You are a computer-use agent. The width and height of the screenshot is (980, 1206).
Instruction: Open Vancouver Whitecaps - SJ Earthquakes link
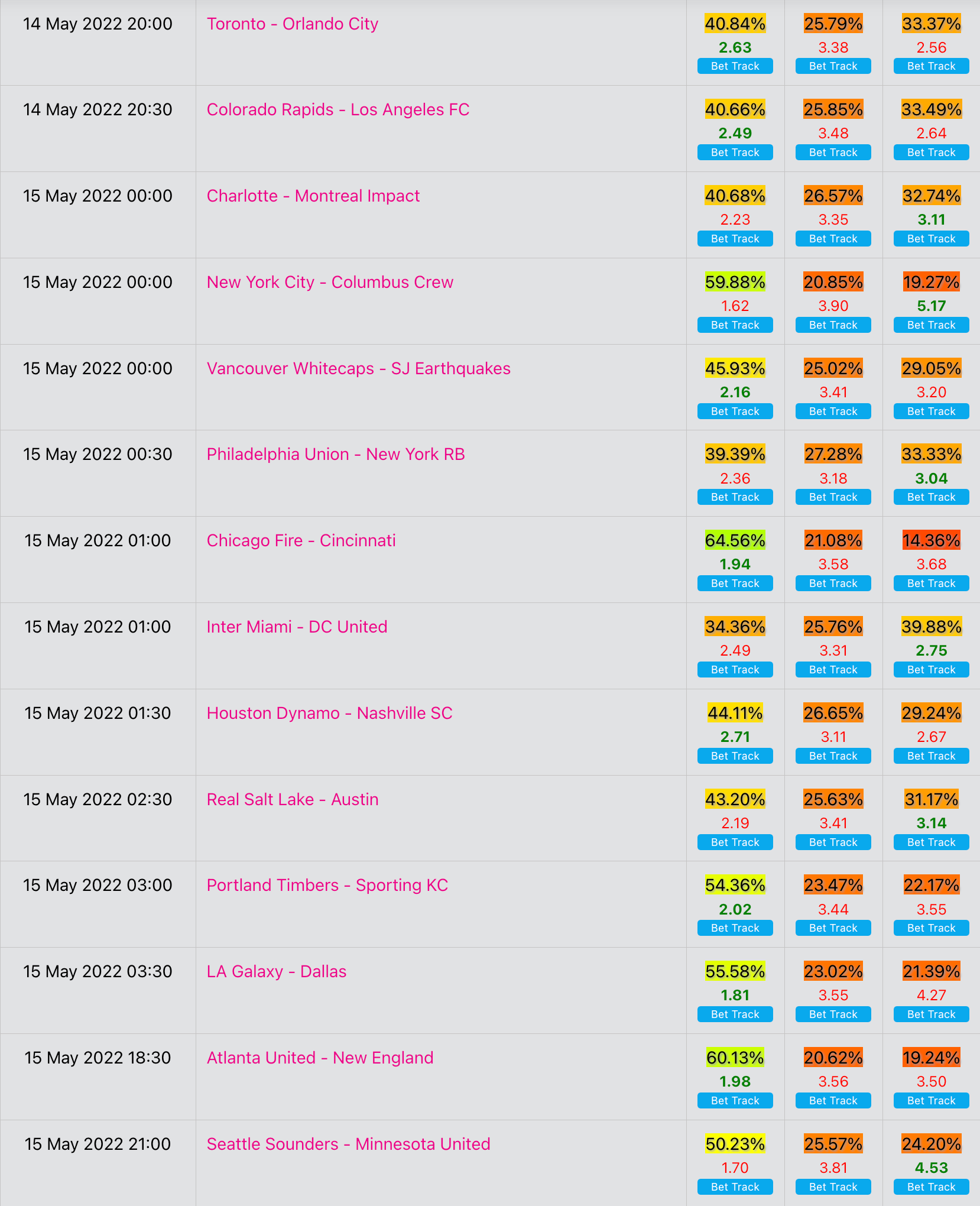[359, 368]
